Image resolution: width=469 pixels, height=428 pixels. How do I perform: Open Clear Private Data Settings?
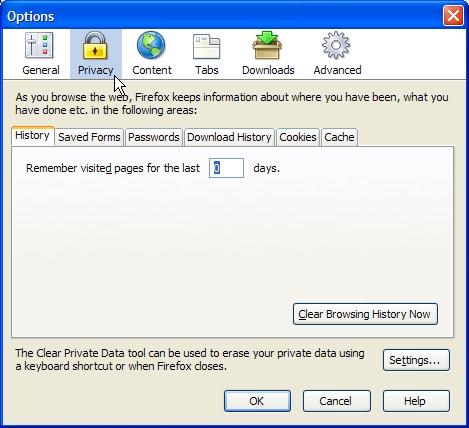(x=416, y=360)
